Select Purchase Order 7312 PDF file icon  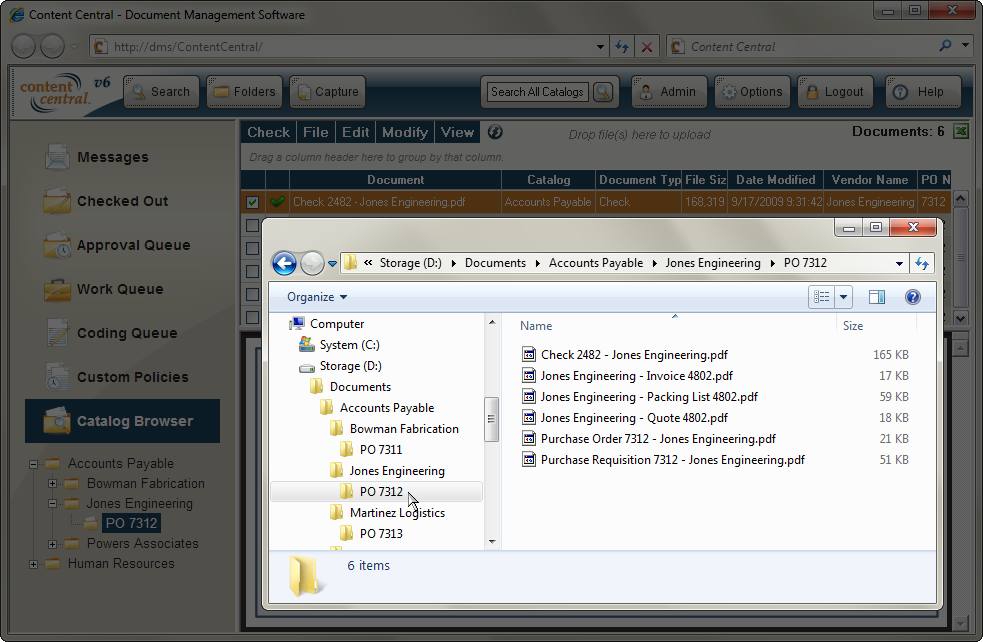tap(529, 438)
